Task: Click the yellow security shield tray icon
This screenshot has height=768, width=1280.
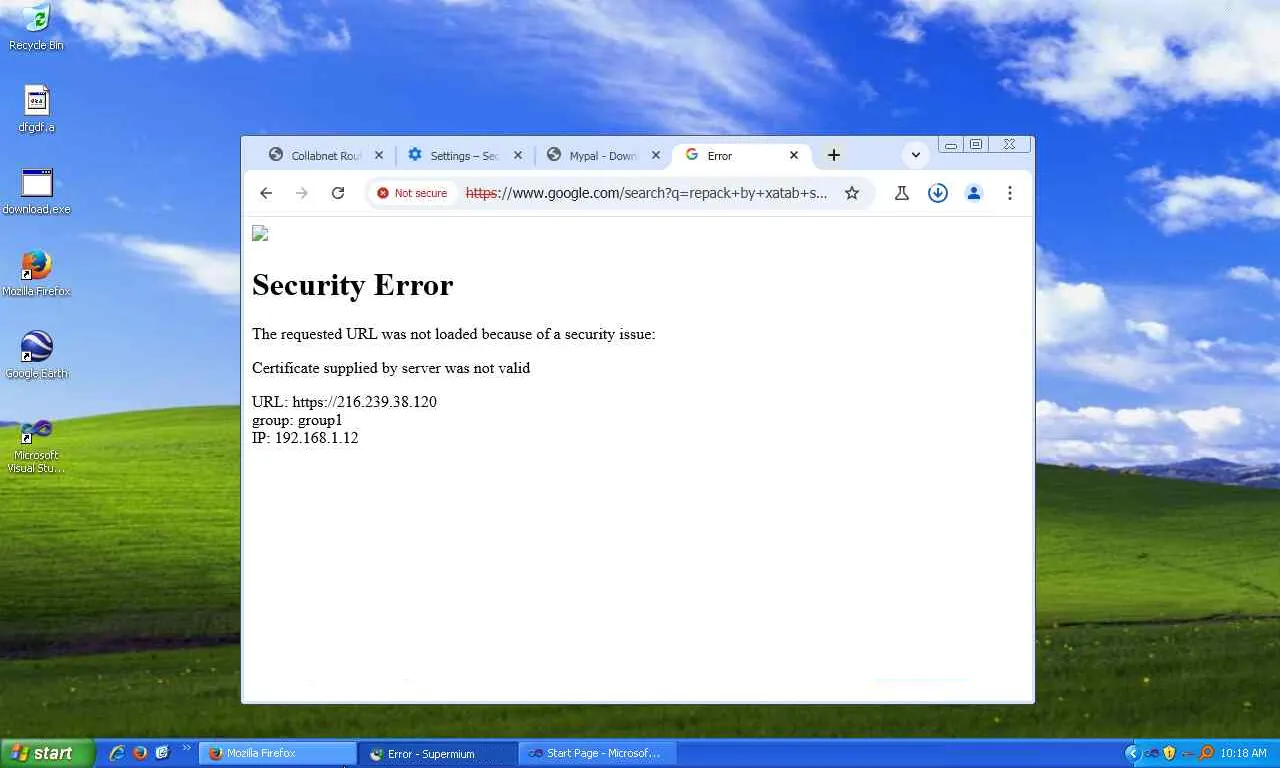Action: 1169,753
